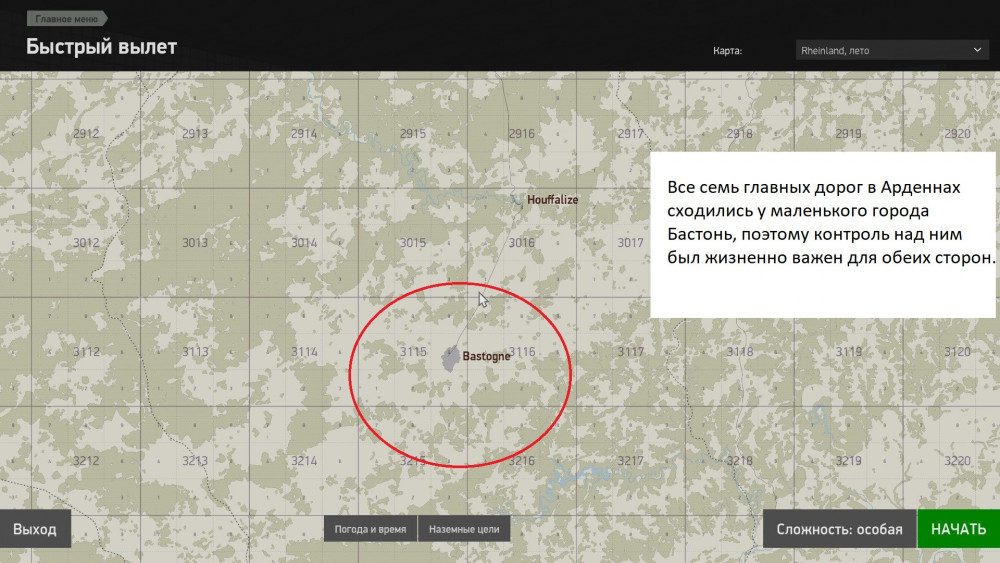Screen dimensions: 1000x563
Task: Click map grid square 3115
Action: [x=413, y=351]
